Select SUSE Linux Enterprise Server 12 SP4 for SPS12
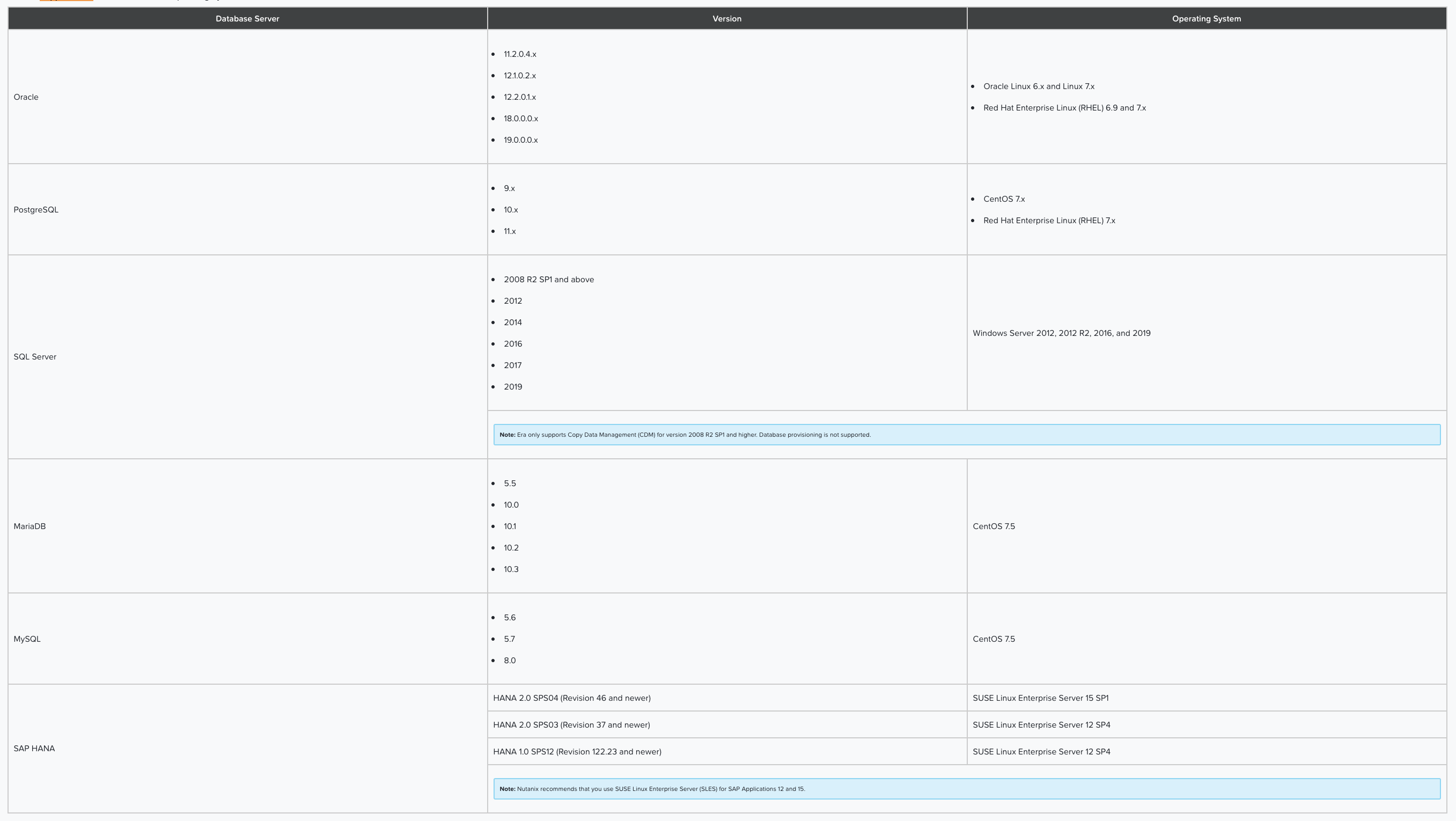1456x821 pixels. (x=1041, y=752)
